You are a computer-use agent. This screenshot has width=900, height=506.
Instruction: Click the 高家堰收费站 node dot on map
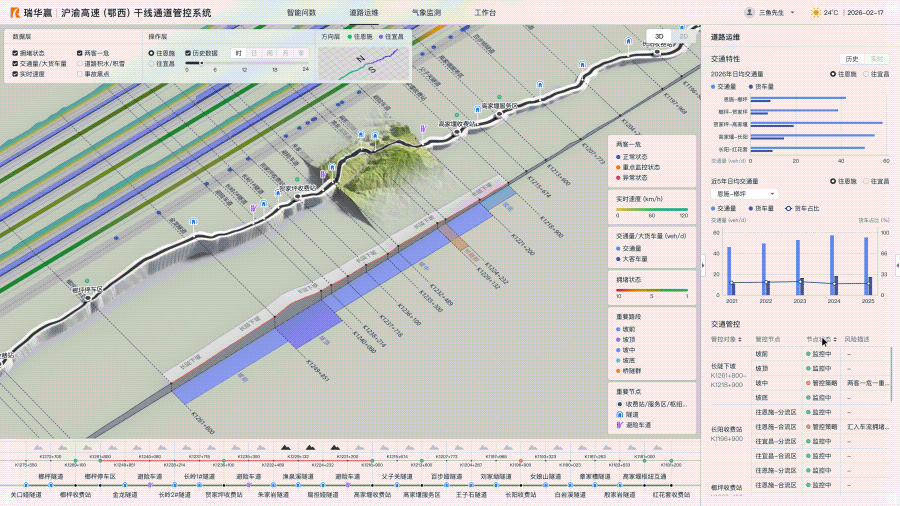coord(457,131)
